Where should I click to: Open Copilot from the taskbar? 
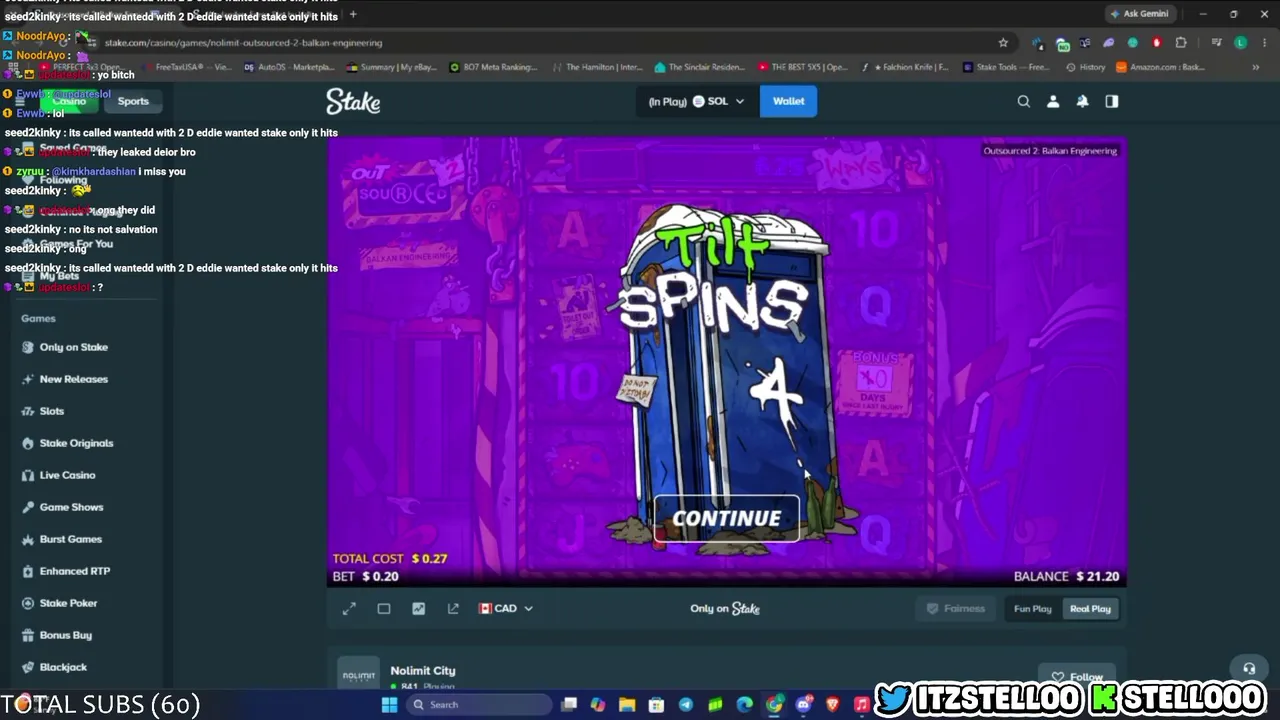(x=598, y=704)
